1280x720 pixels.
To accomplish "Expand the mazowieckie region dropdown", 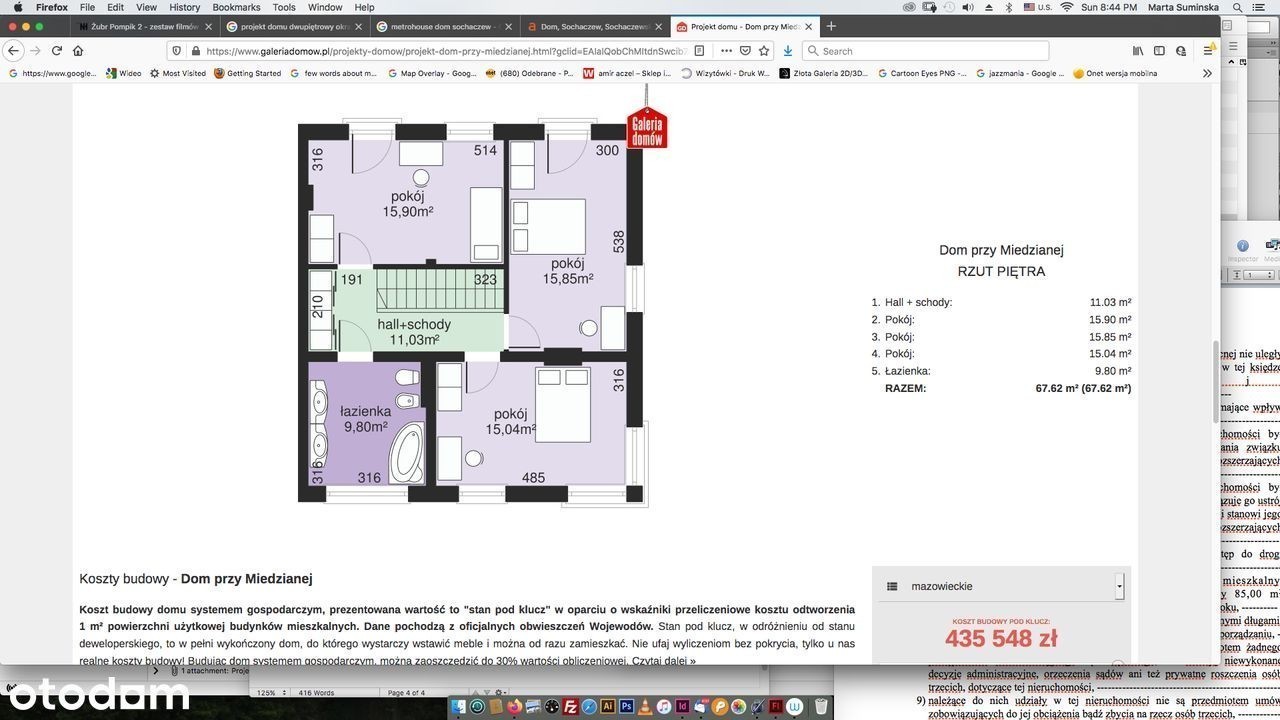I will coord(1119,587).
